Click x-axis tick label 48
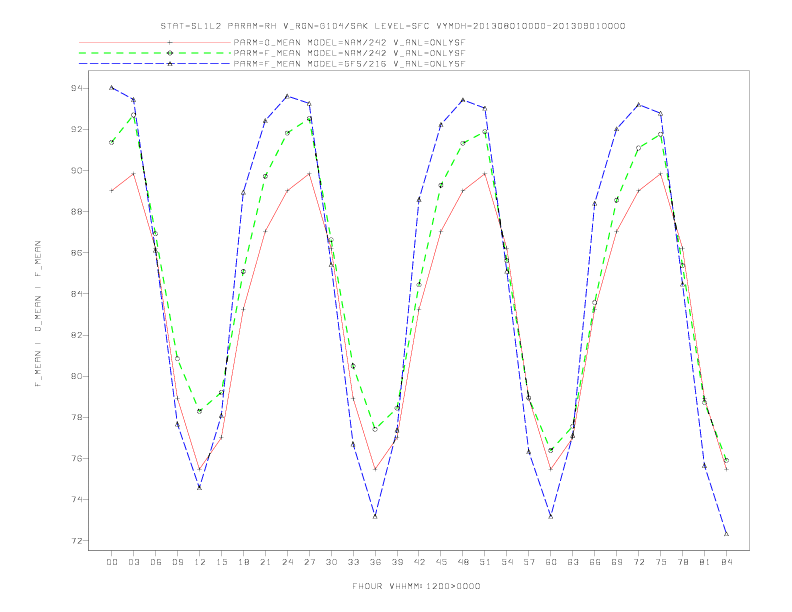The width and height of the screenshot is (792, 612). (463, 562)
